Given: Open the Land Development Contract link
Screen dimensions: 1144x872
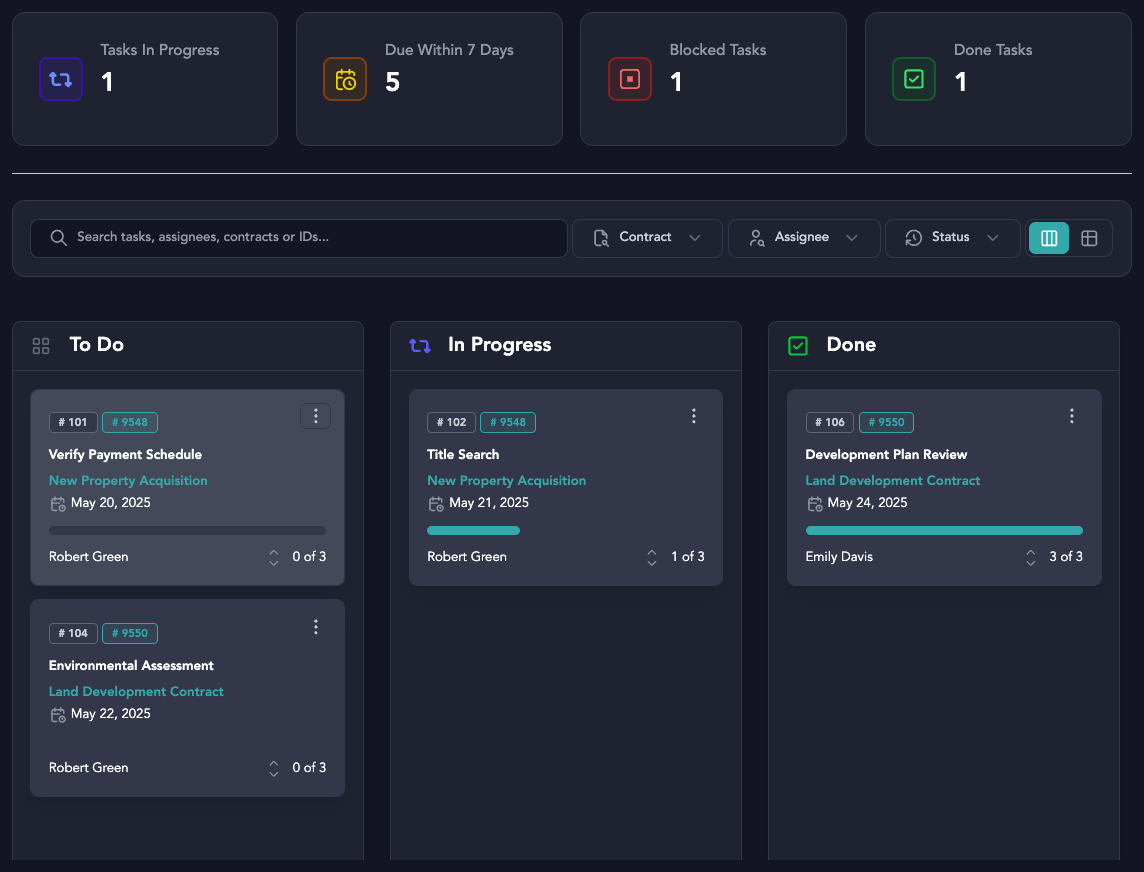Looking at the screenshot, I should click(136, 691).
